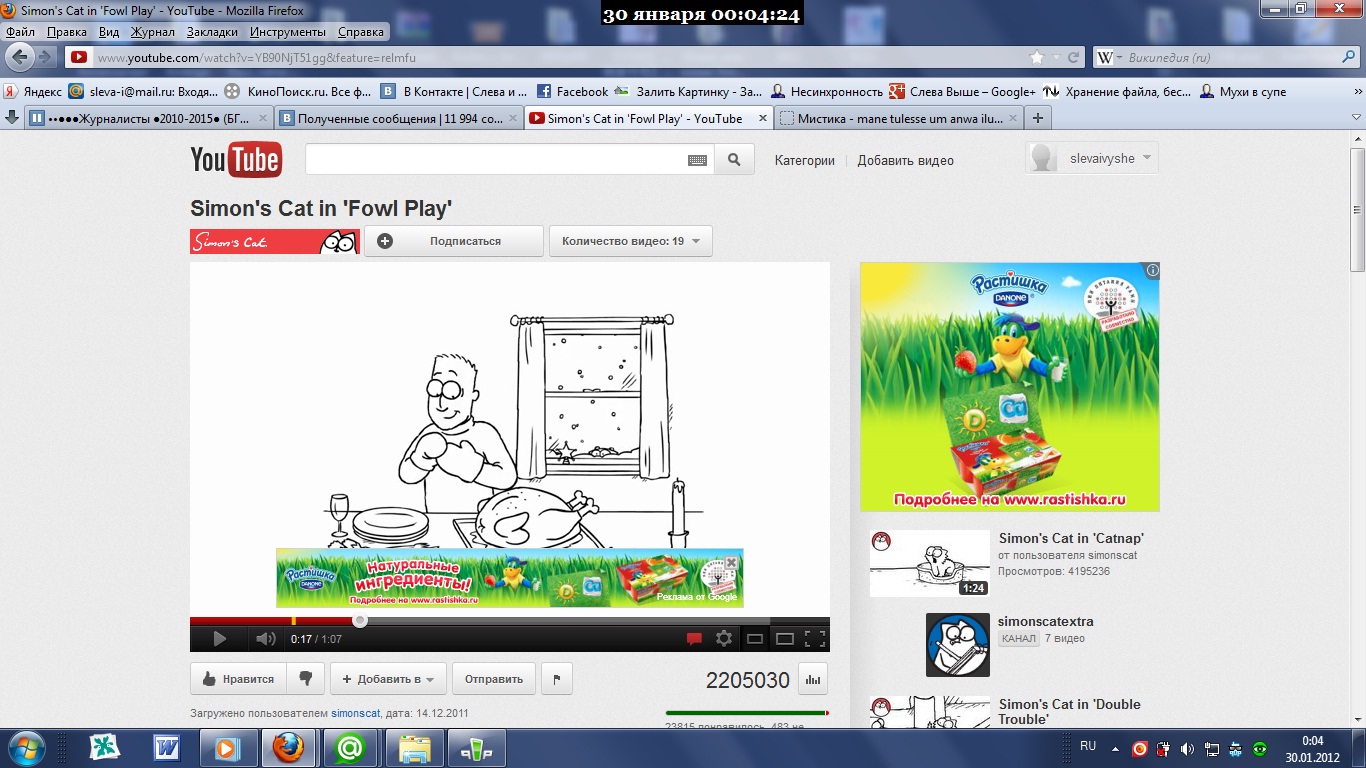The image size is (1366, 768).
Task: Open the simonscatextra channel
Action: 1047,621
